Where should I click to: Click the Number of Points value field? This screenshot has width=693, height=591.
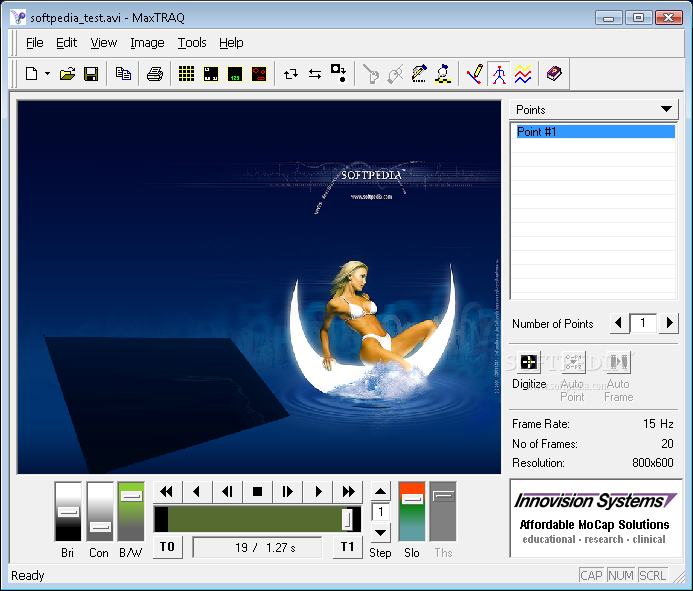(643, 323)
